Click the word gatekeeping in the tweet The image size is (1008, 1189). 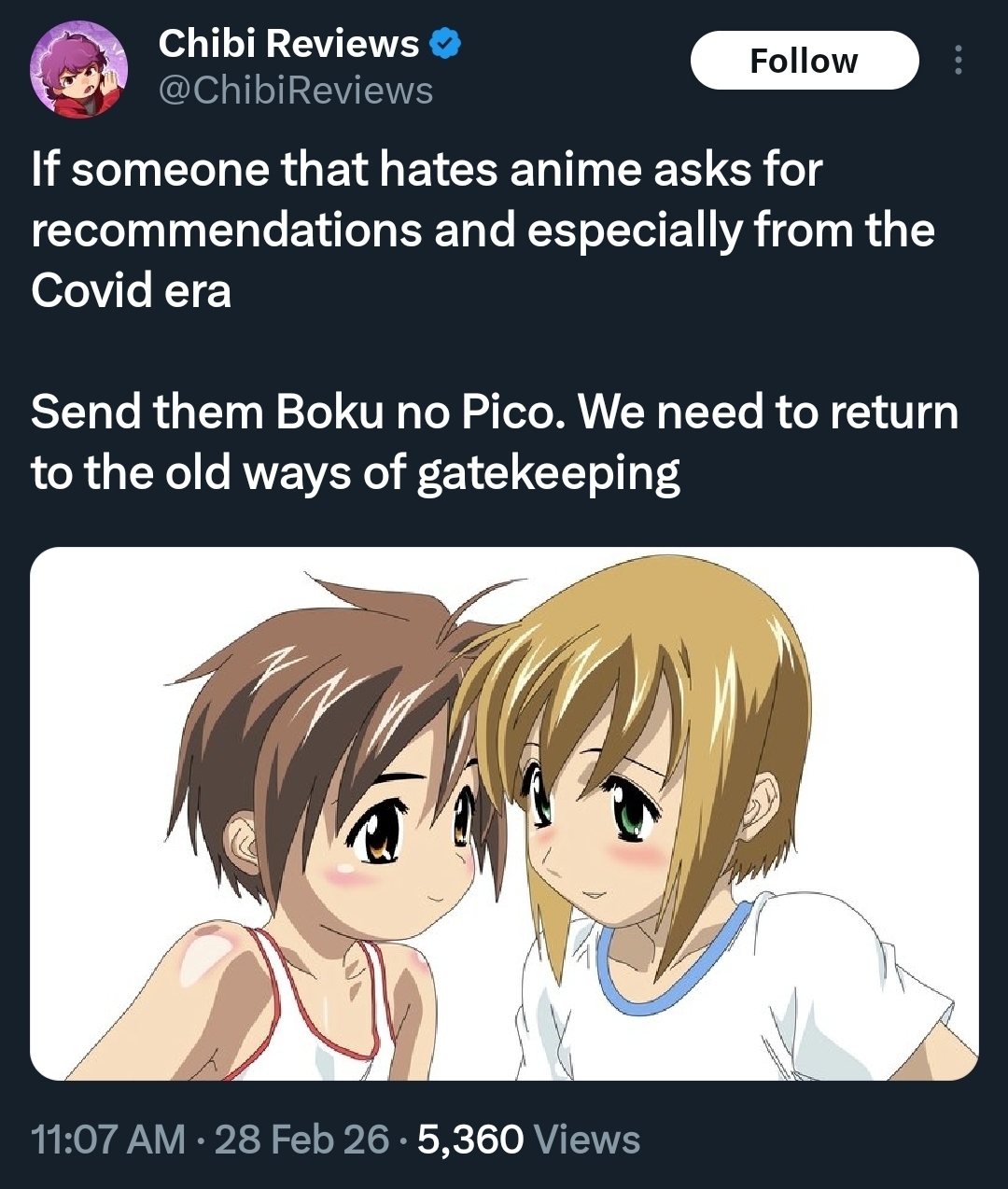tap(549, 474)
